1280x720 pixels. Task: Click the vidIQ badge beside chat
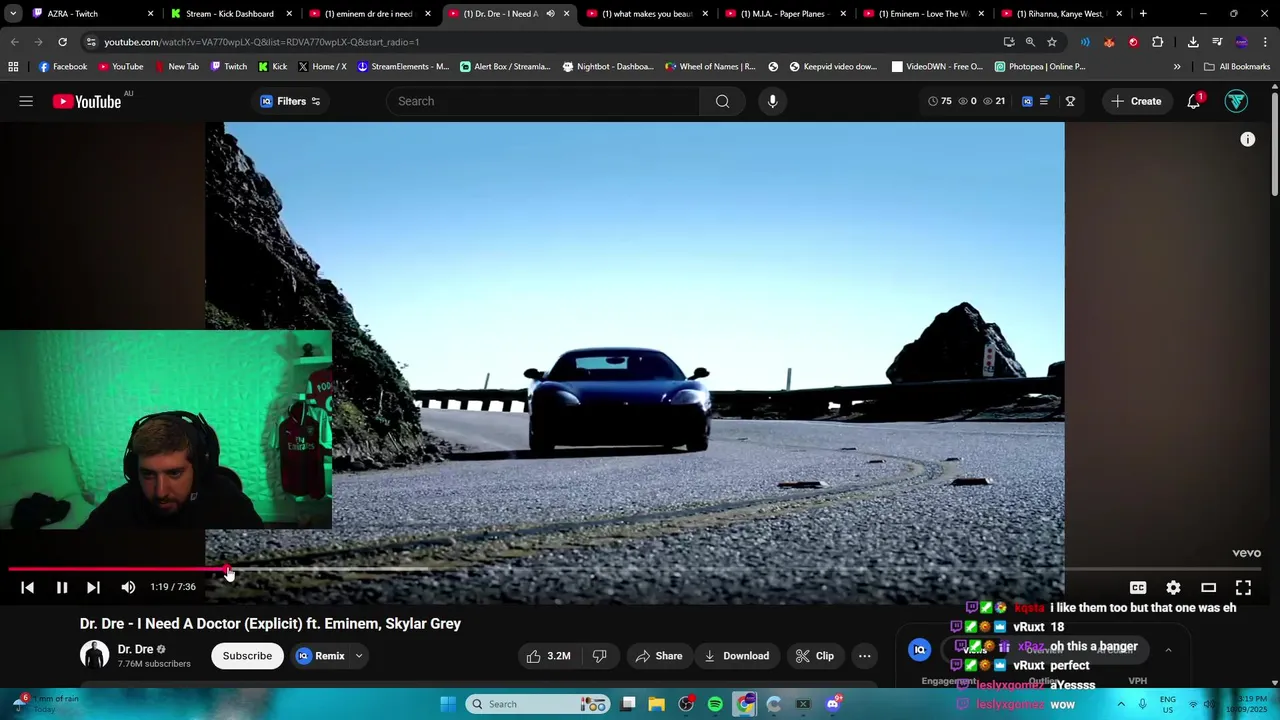[x=919, y=650]
